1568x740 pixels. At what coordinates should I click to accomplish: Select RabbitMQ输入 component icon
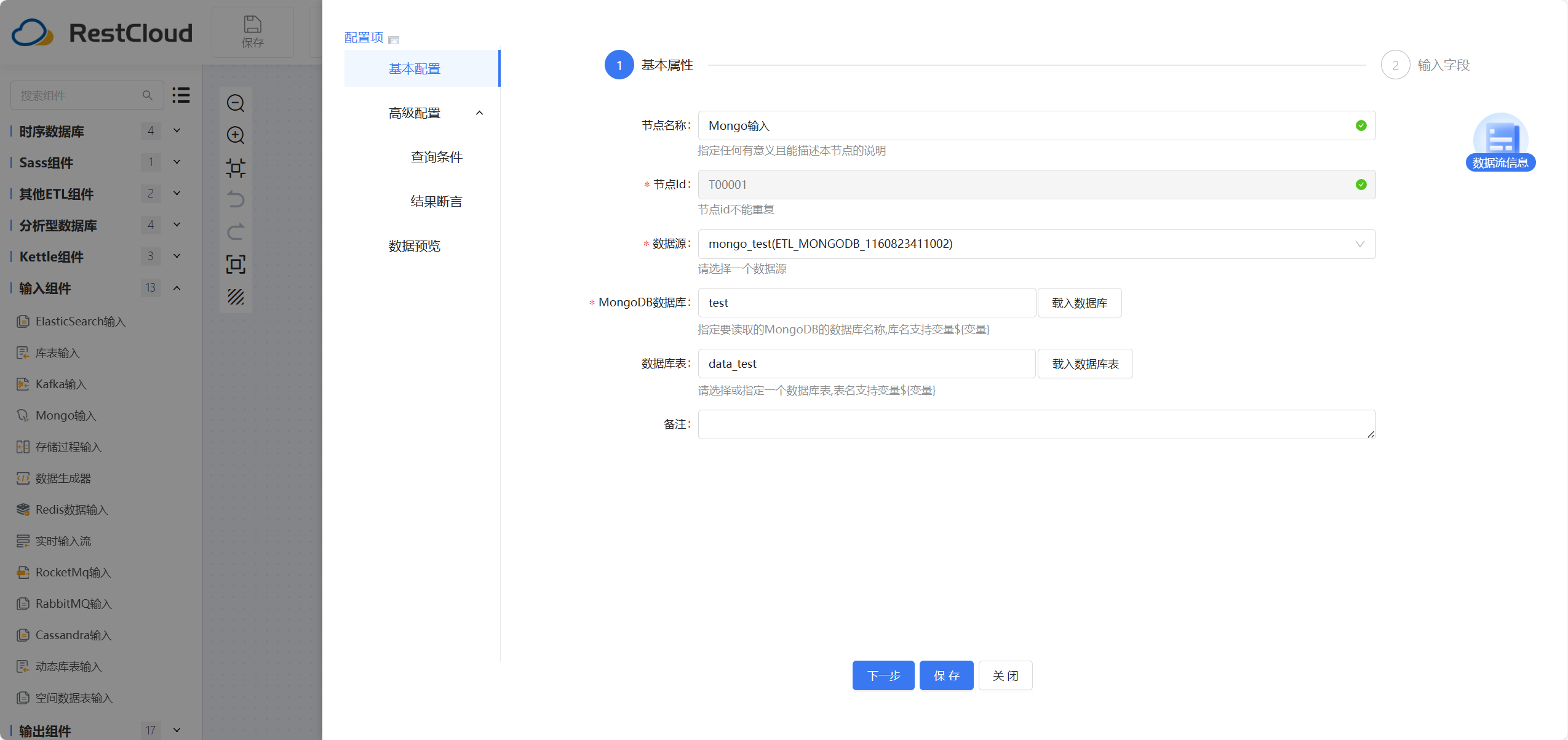pyautogui.click(x=23, y=603)
